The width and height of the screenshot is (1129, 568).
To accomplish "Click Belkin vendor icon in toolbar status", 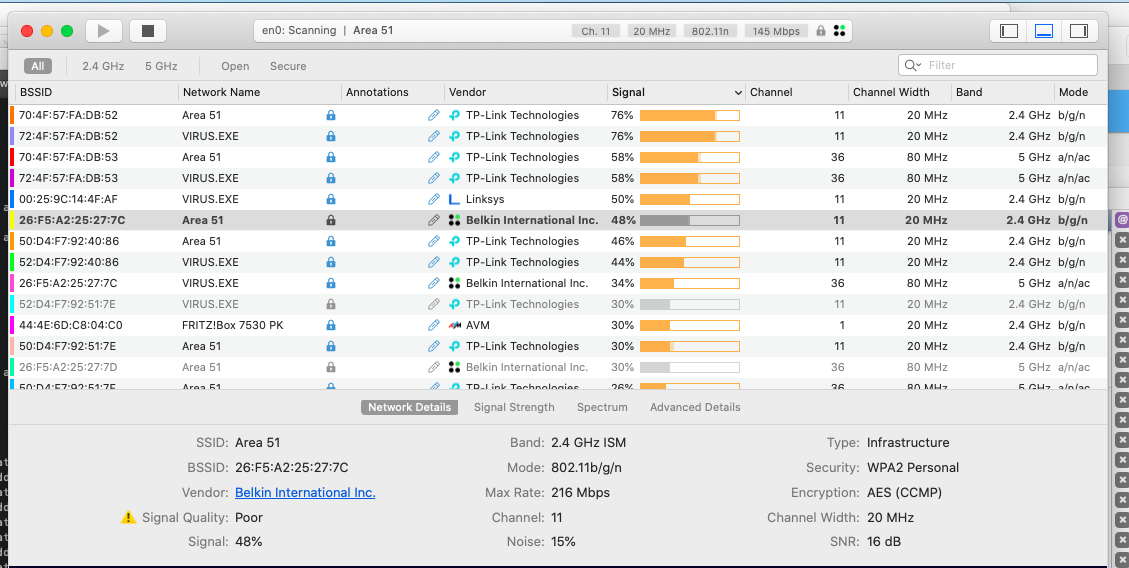I will 839,31.
